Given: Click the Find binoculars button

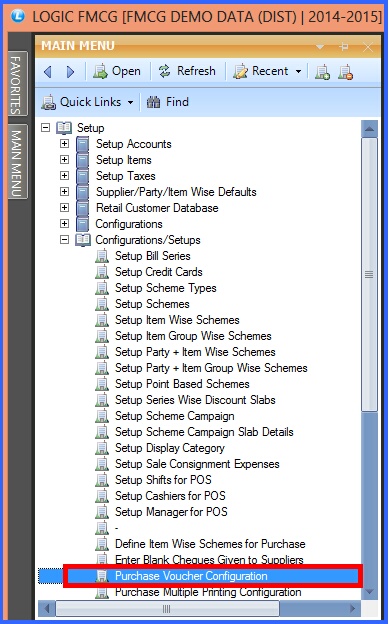Looking at the screenshot, I should (x=167, y=102).
